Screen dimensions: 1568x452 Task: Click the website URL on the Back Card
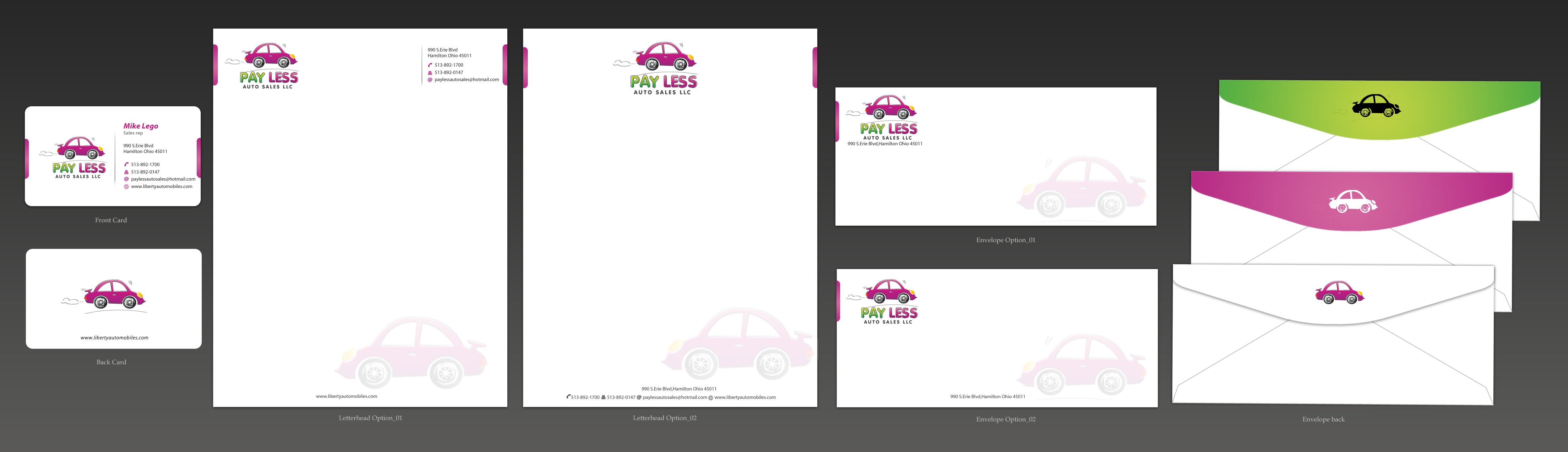click(114, 337)
